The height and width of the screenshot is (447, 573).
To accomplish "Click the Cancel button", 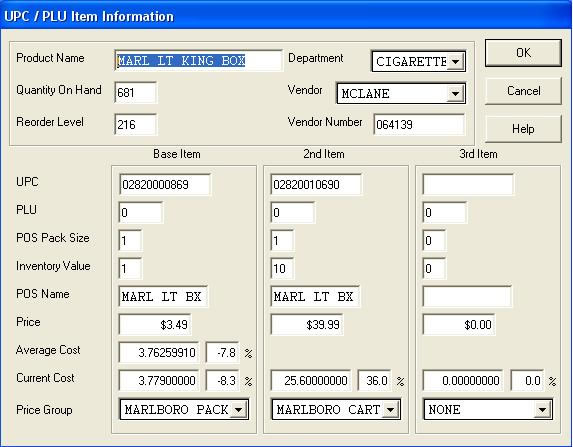I will pos(523,91).
